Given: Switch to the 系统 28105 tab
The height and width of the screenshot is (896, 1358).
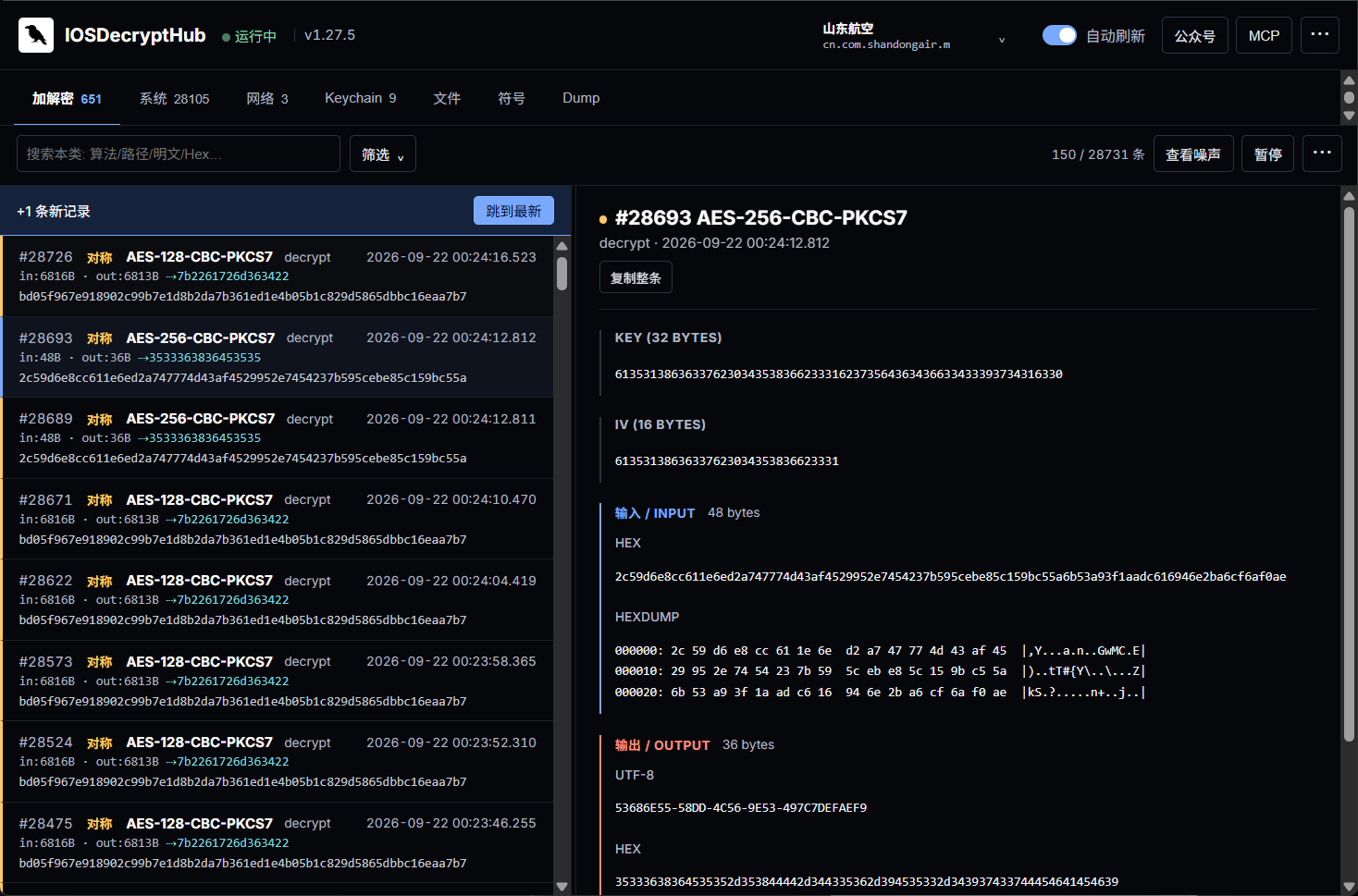Looking at the screenshot, I should click(x=174, y=98).
